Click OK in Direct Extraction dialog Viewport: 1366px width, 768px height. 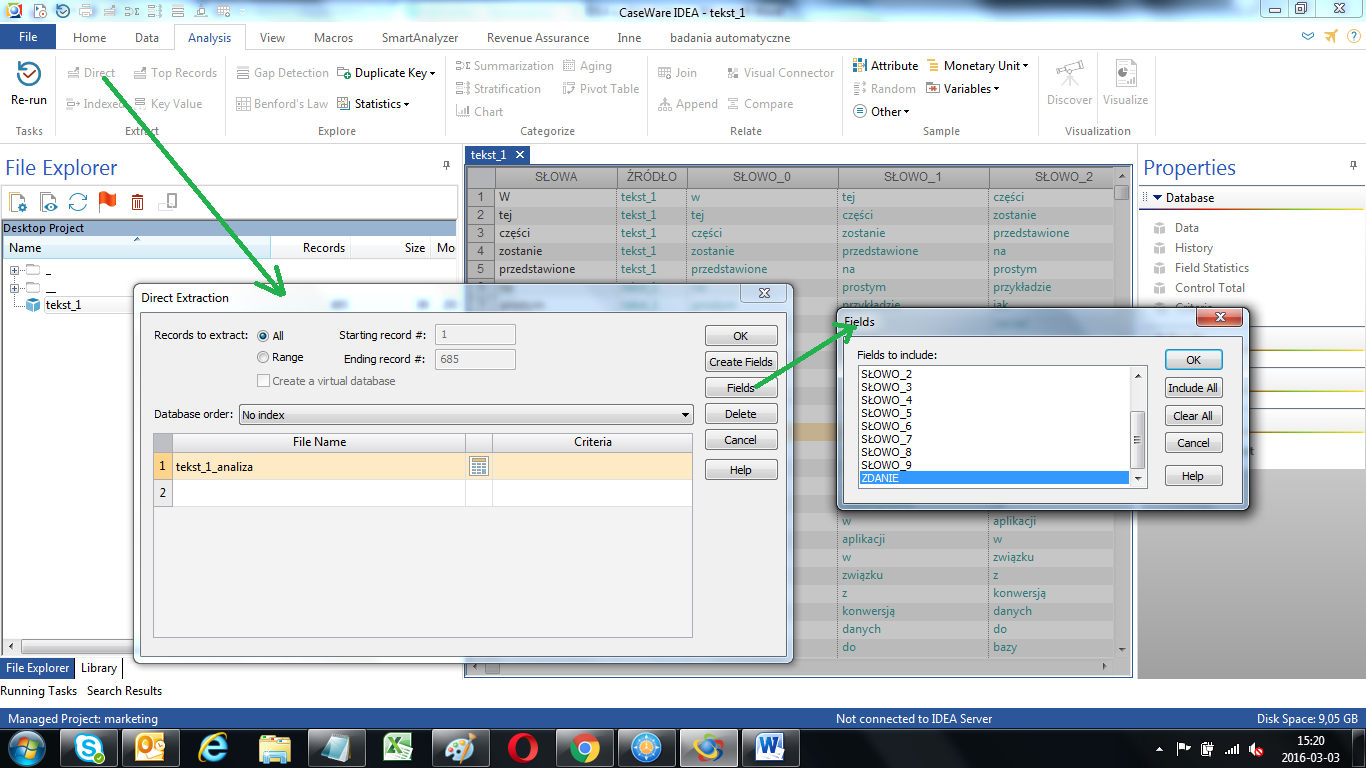(x=740, y=336)
